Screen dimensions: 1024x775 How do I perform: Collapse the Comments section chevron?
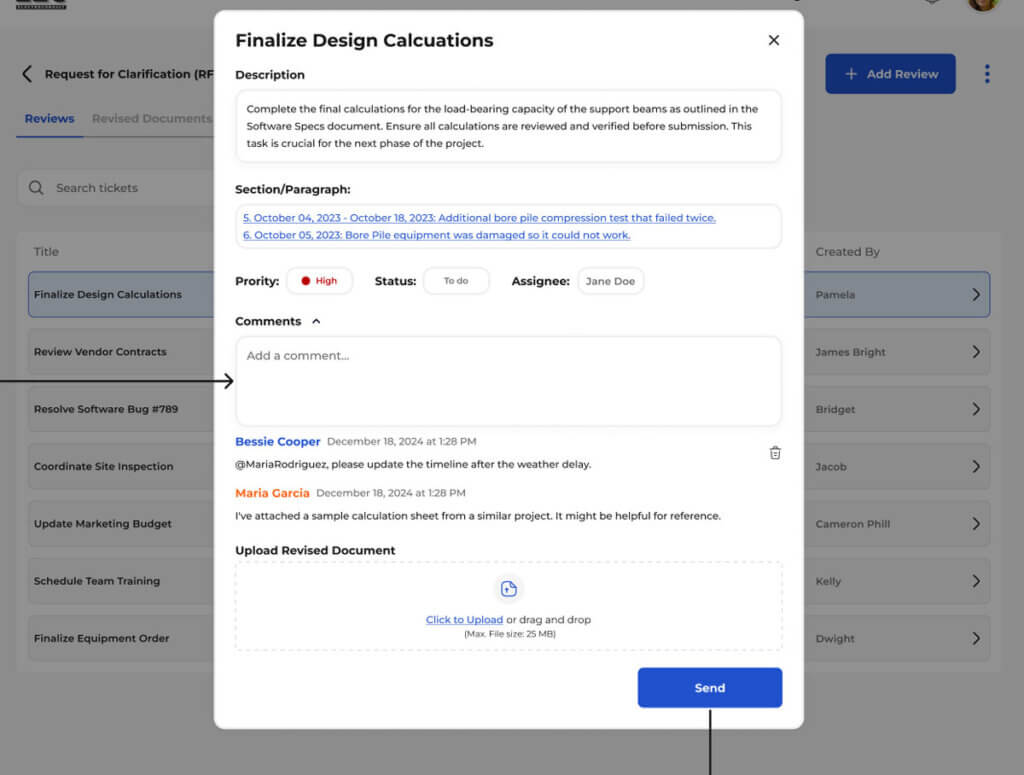point(317,322)
